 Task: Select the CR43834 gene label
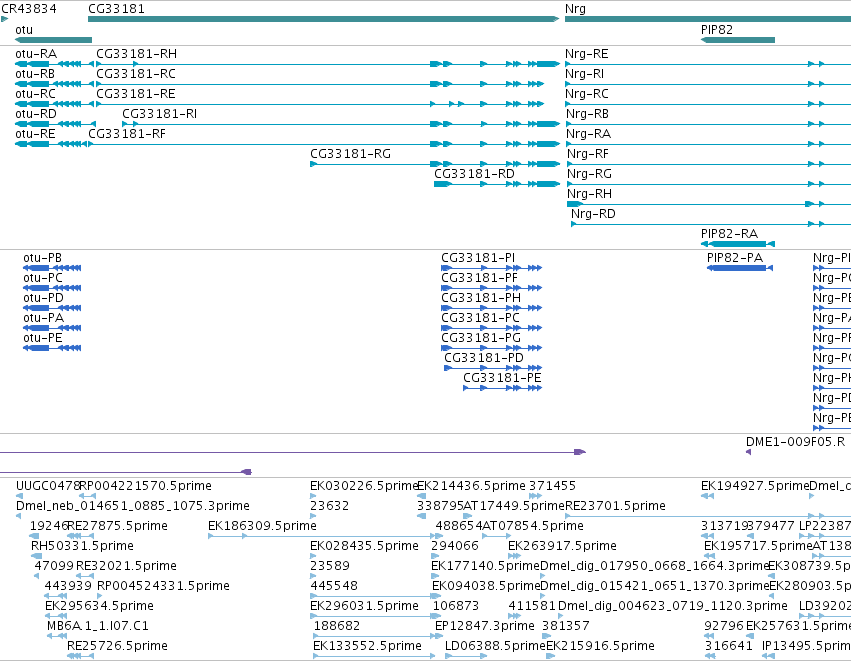(29, 9)
